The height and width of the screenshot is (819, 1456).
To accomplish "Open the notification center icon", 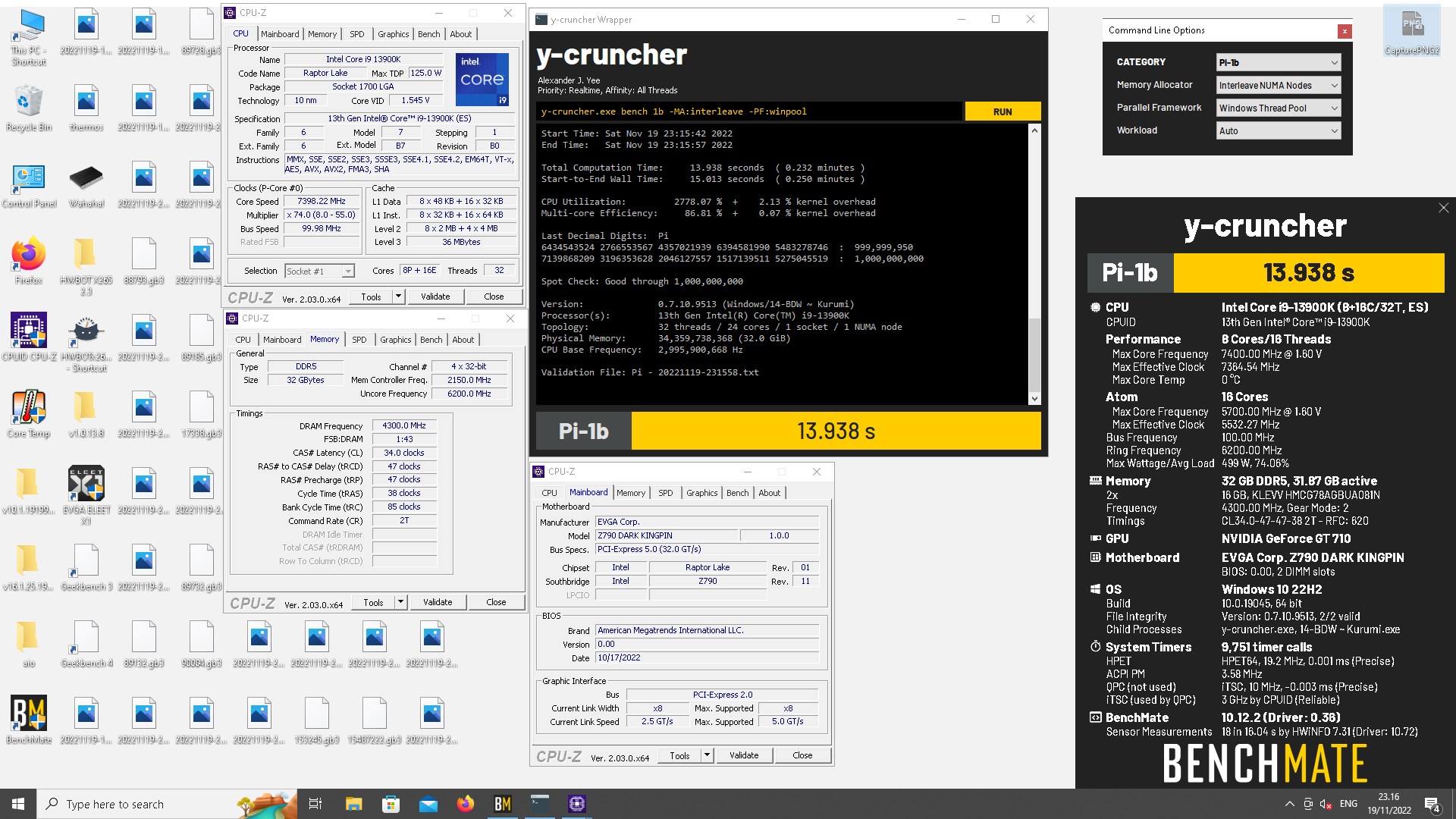I will point(1432,804).
